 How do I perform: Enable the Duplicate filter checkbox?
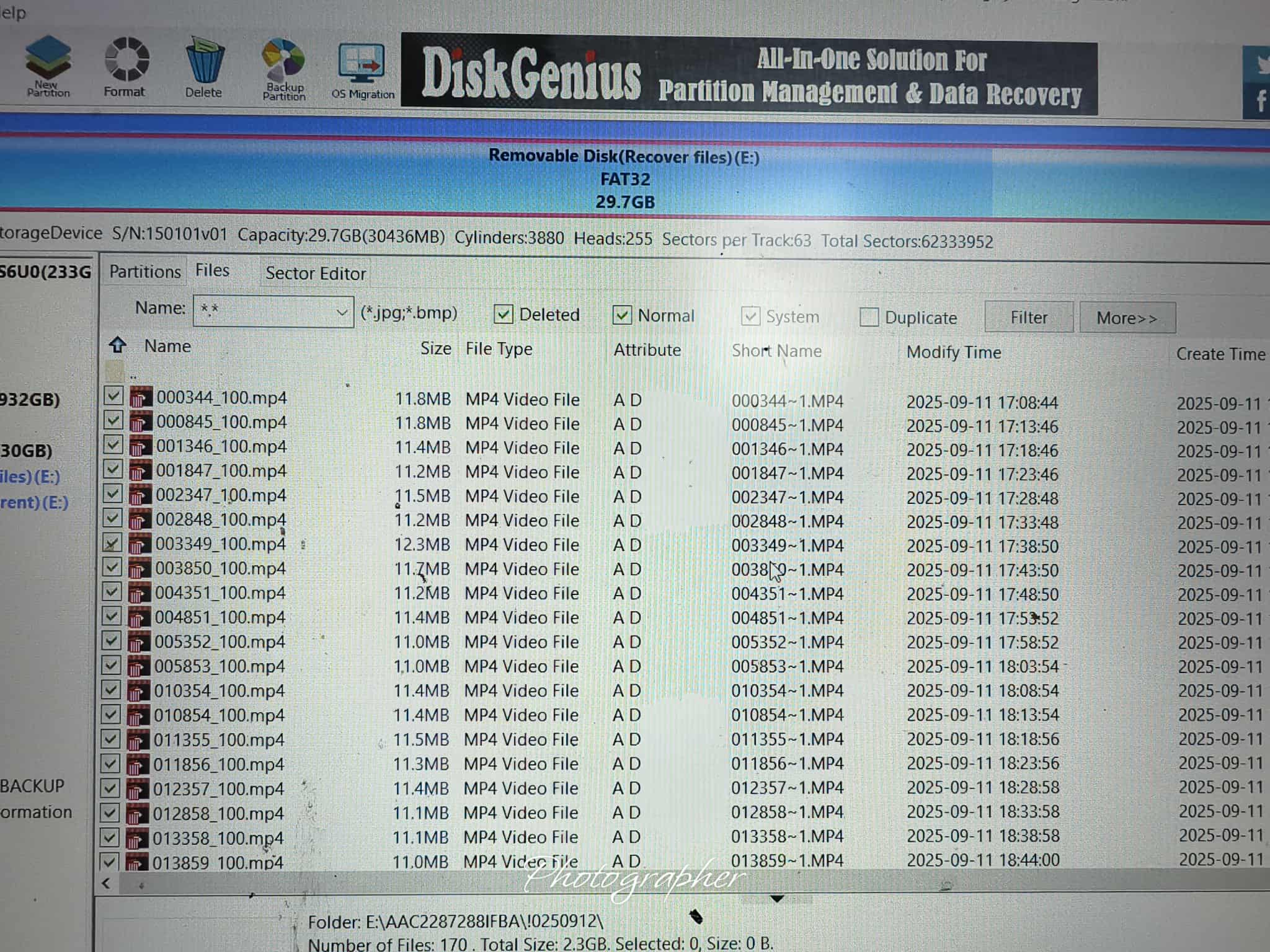coord(869,317)
